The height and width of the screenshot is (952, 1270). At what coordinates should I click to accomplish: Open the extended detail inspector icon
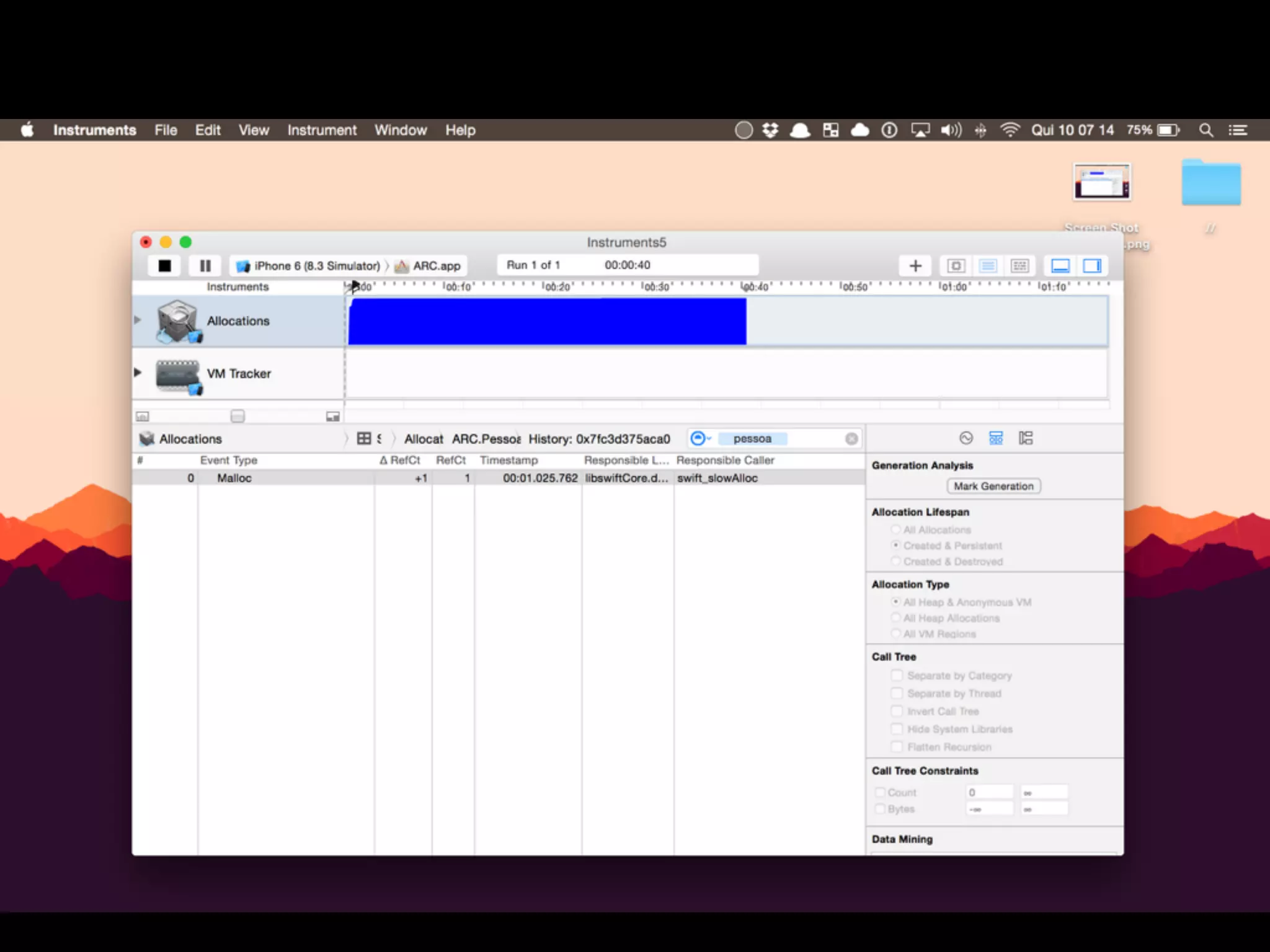1026,438
